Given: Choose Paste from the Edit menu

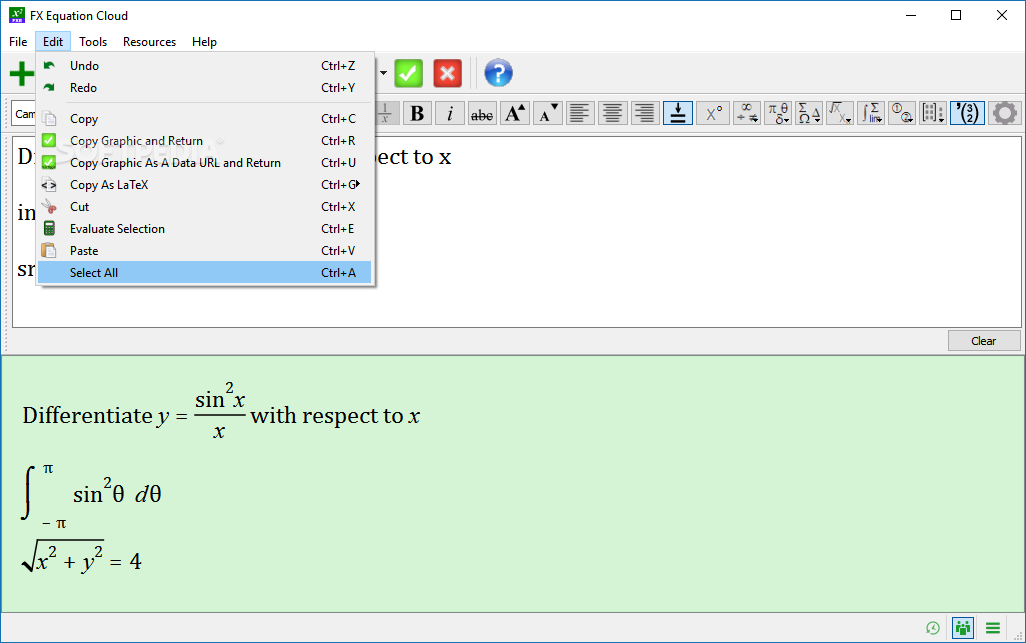Looking at the screenshot, I should point(205,251).
